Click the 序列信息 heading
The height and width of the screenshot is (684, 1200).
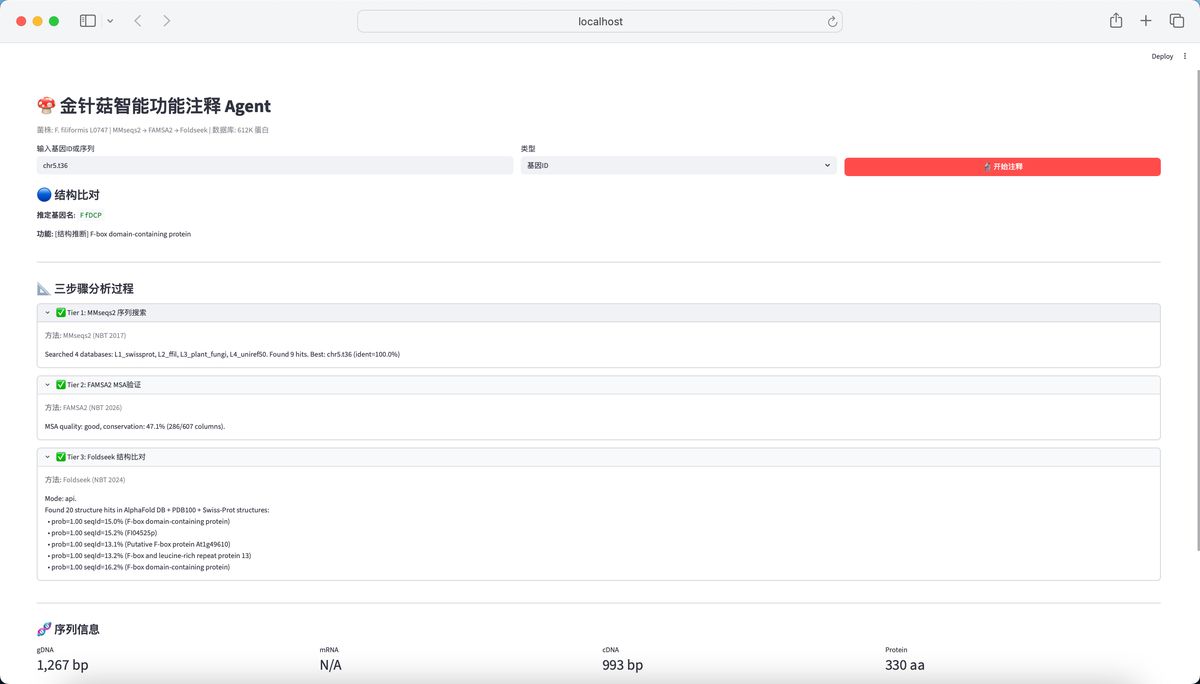click(x=68, y=629)
